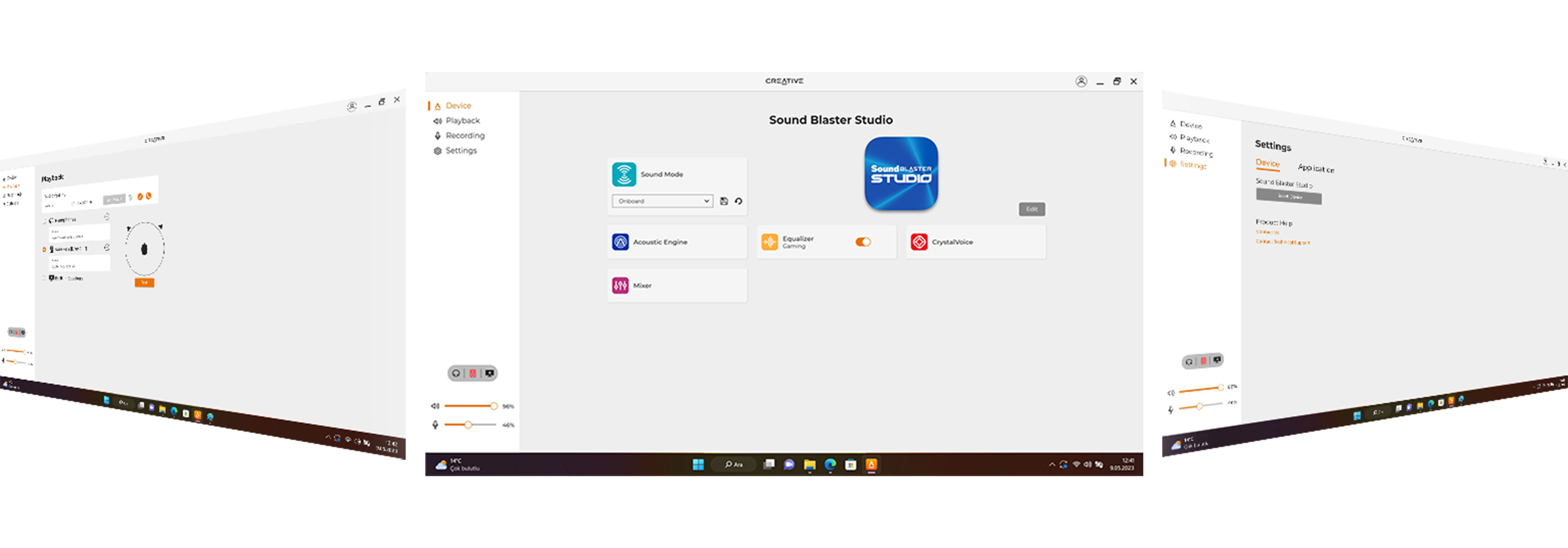The height and width of the screenshot is (548, 1568).
Task: Click the Edit button under the device image
Action: coord(1032,209)
